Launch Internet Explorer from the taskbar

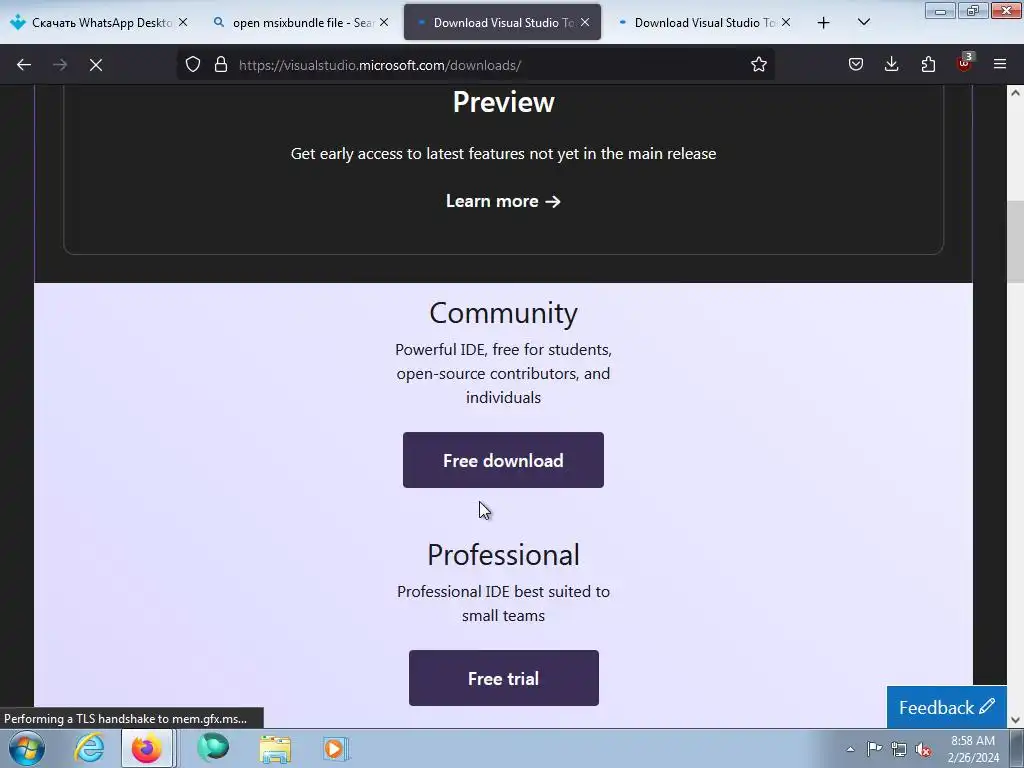[x=89, y=748]
